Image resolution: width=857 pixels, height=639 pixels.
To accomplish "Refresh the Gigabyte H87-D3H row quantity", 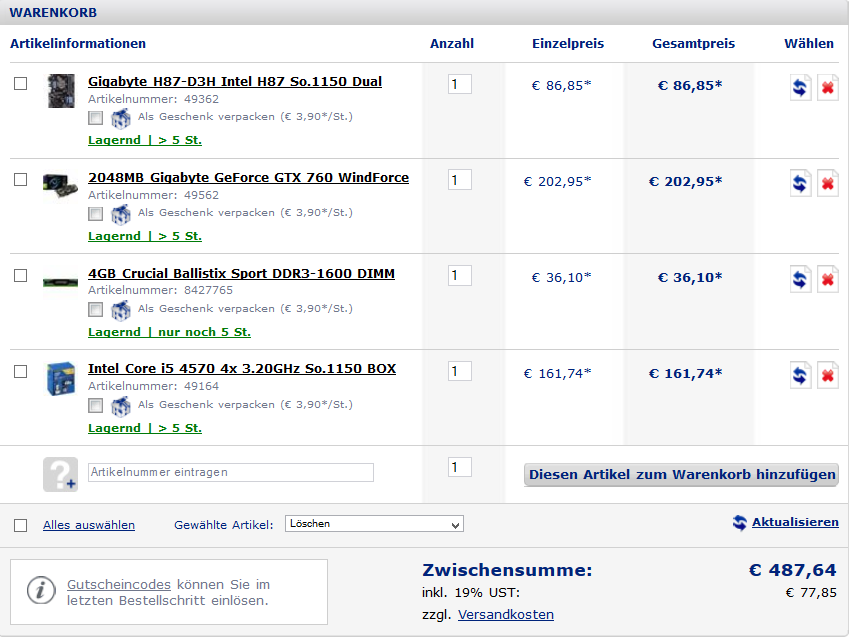I will click(x=800, y=87).
